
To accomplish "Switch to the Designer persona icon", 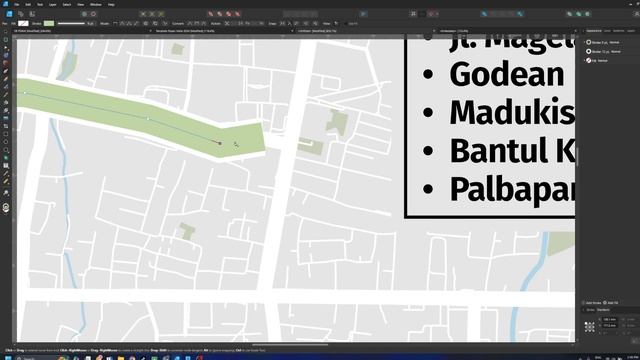I will [9, 14].
